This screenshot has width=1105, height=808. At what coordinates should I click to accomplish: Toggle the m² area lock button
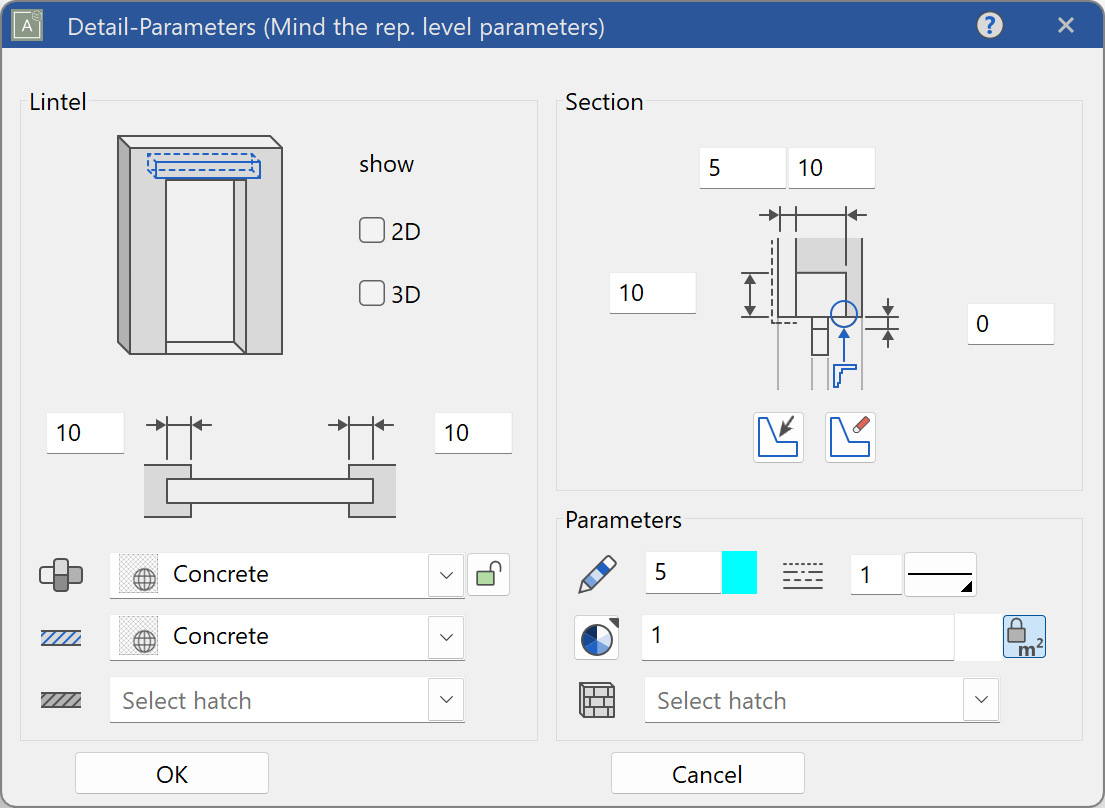click(x=1024, y=637)
